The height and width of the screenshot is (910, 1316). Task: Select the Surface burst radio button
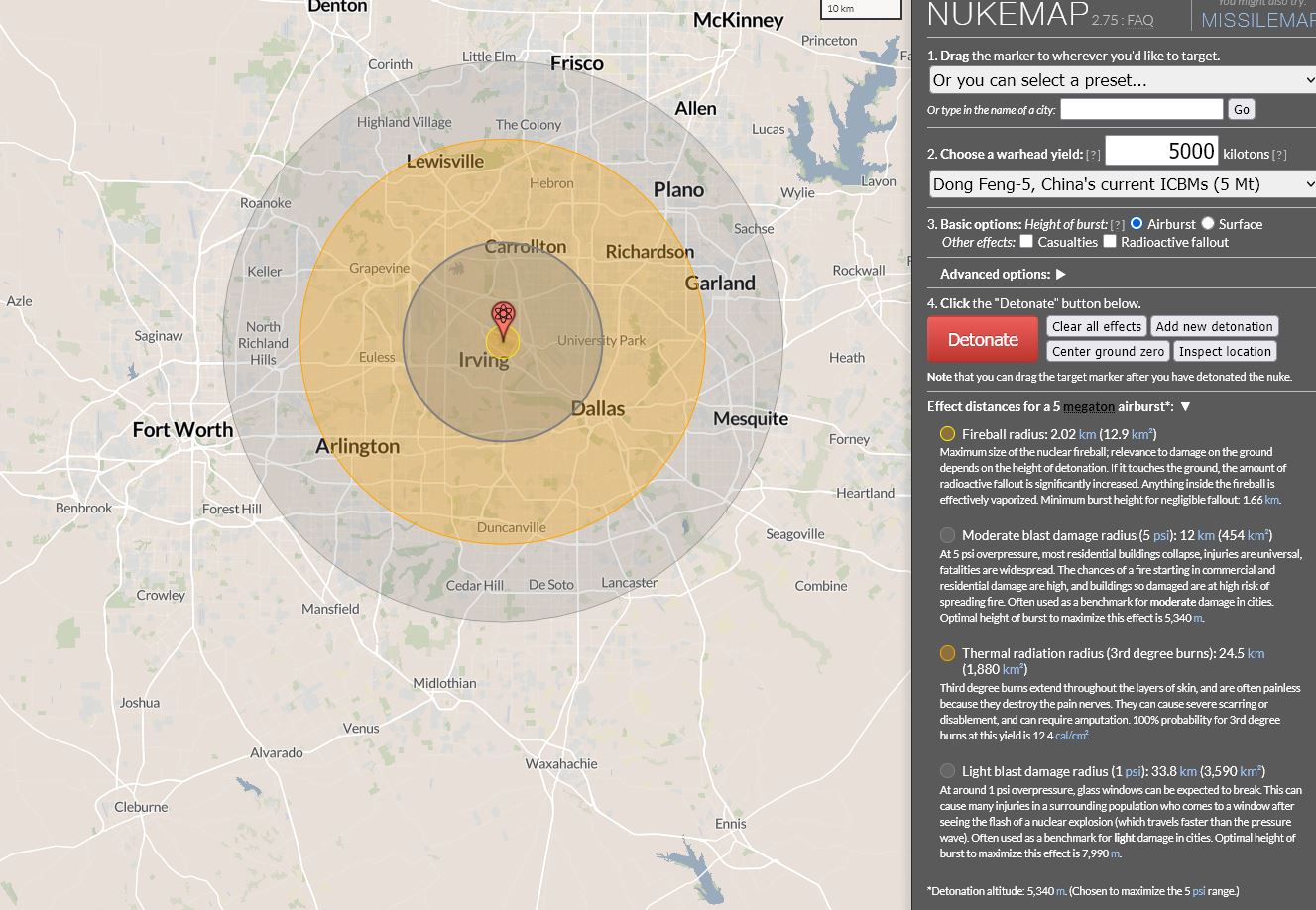[1208, 224]
